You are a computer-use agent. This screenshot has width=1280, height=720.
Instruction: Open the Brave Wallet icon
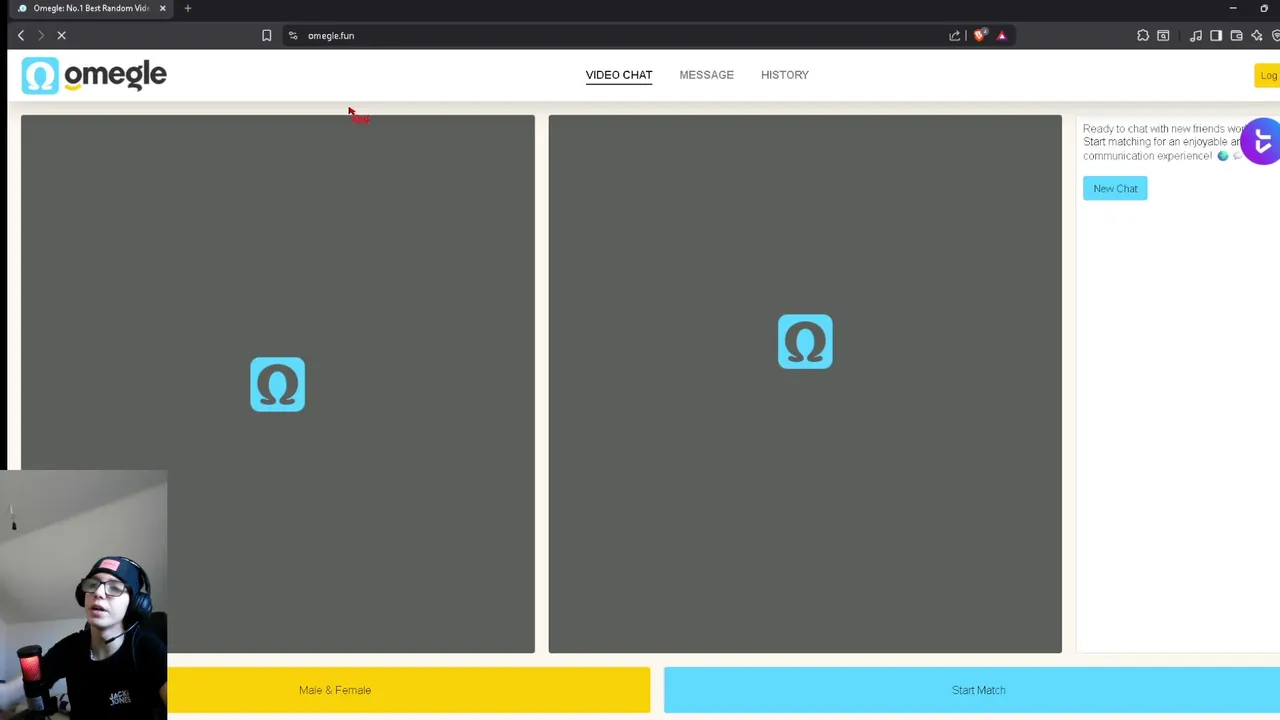coord(1236,35)
